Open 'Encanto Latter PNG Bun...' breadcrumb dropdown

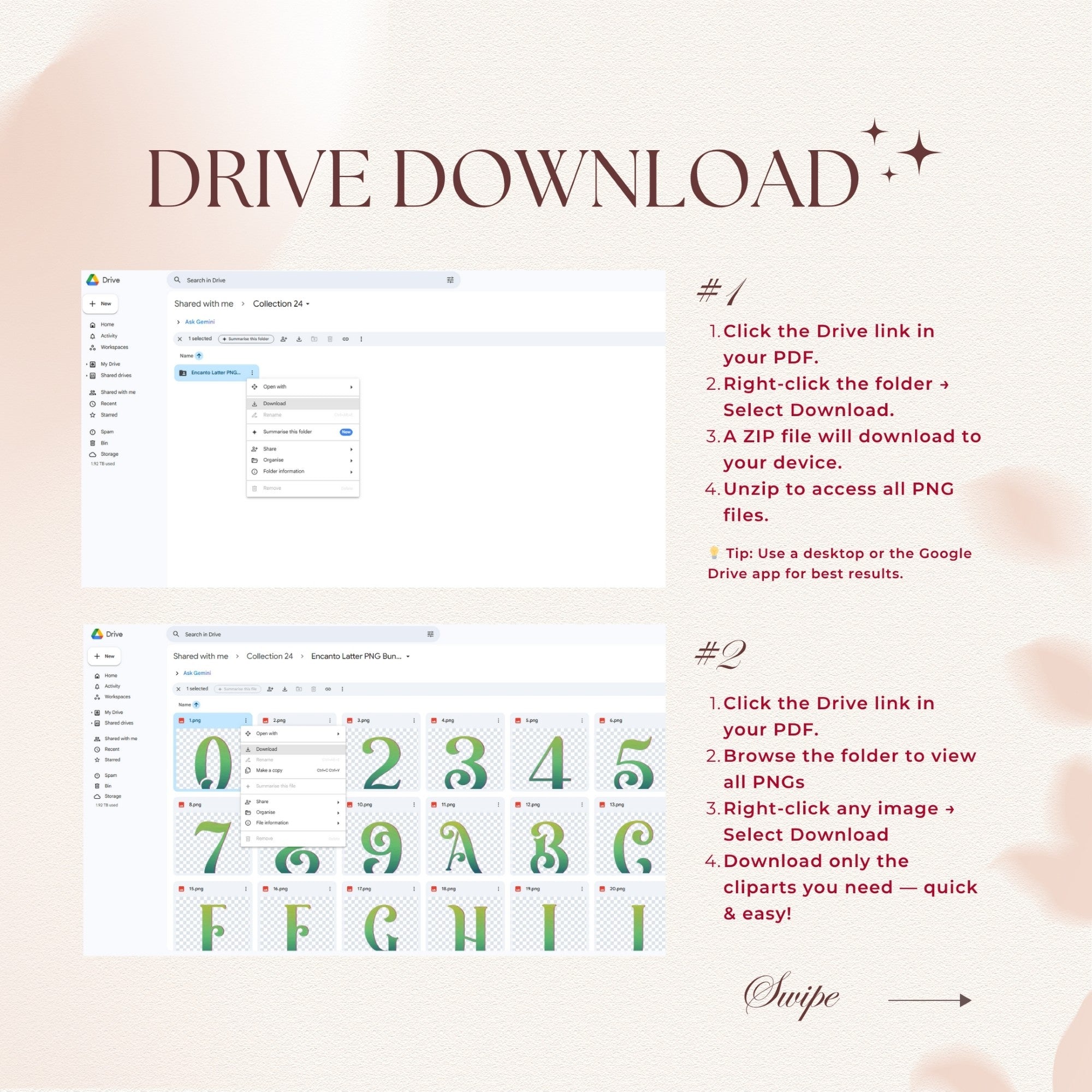click(408, 657)
